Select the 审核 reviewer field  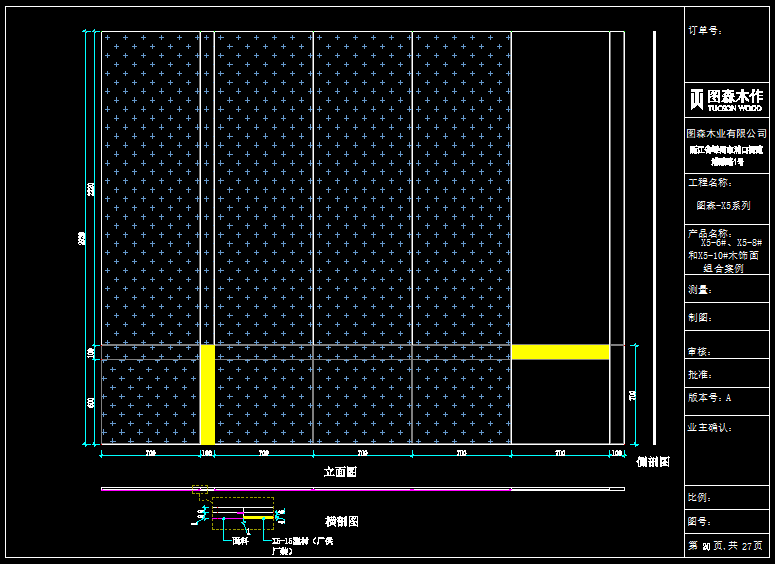pyautogui.click(x=699, y=351)
